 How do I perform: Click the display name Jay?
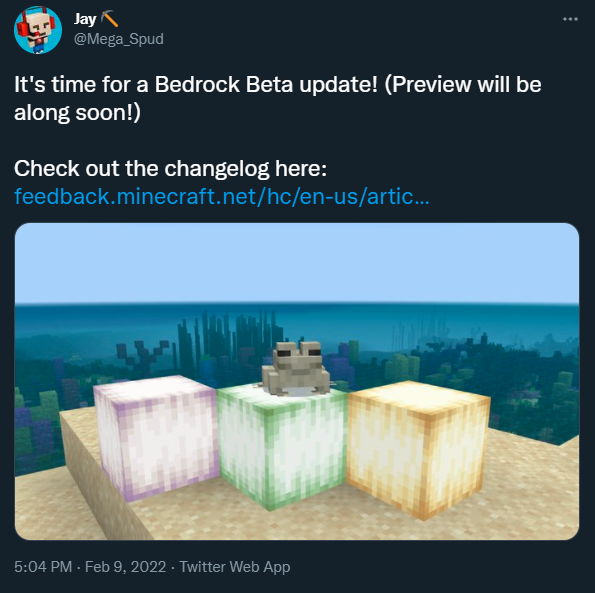pyautogui.click(x=85, y=19)
